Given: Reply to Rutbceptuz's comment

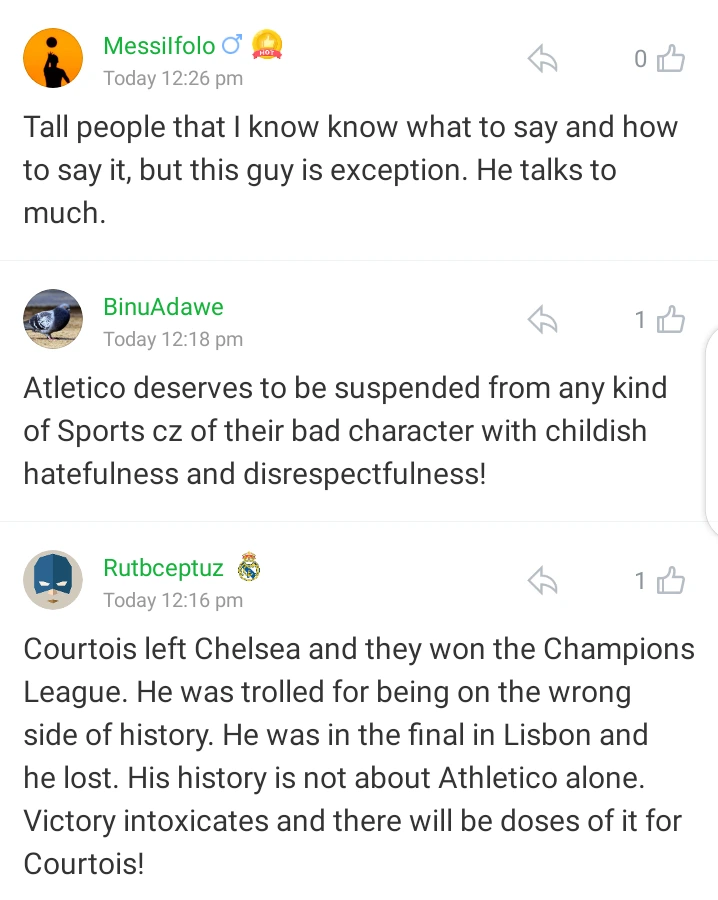Looking at the screenshot, I should coord(542,581).
